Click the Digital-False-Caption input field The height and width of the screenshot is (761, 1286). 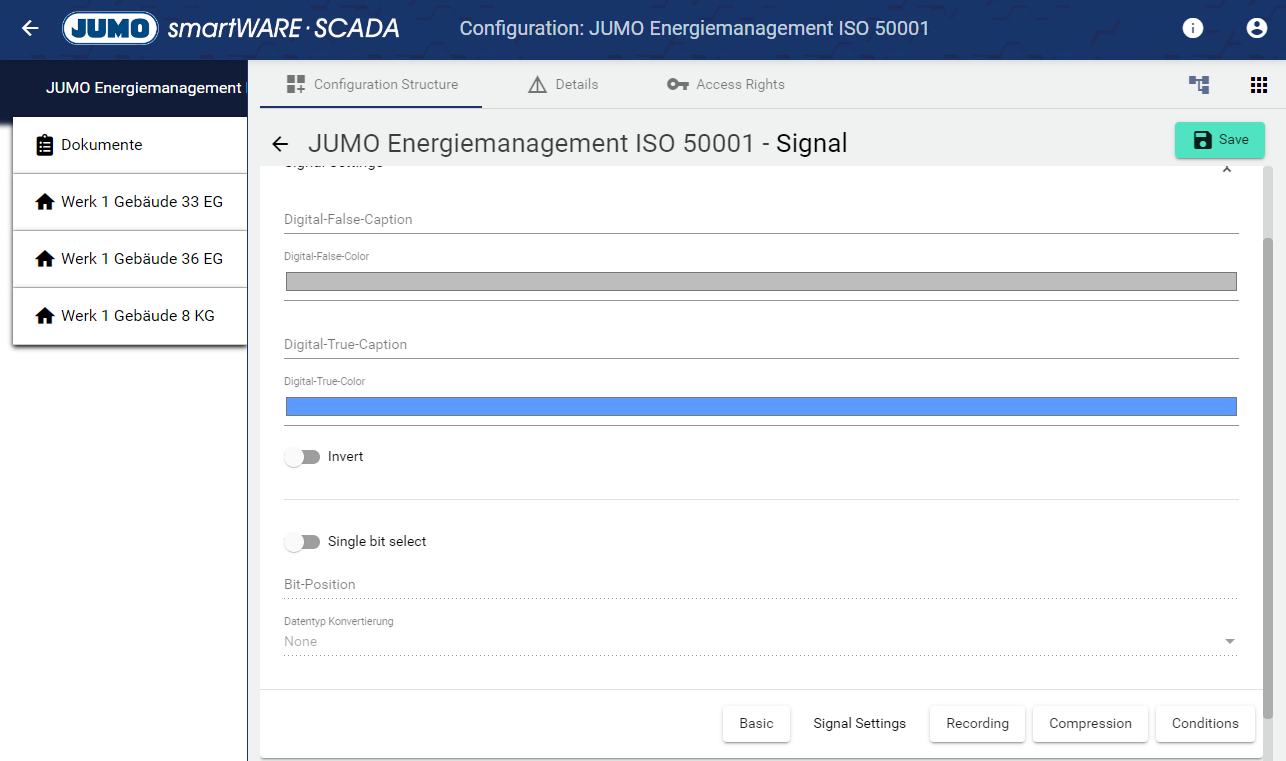761,219
